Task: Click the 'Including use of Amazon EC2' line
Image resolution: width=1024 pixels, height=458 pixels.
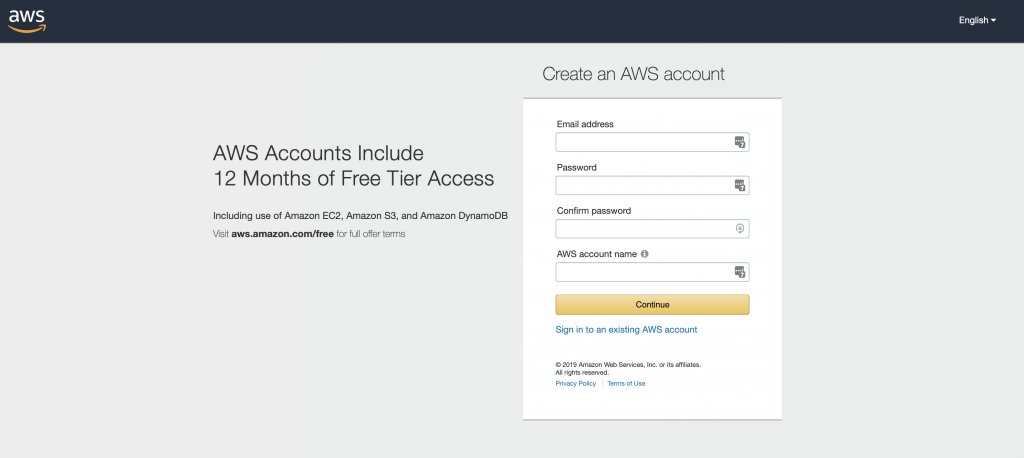Action: click(360, 216)
